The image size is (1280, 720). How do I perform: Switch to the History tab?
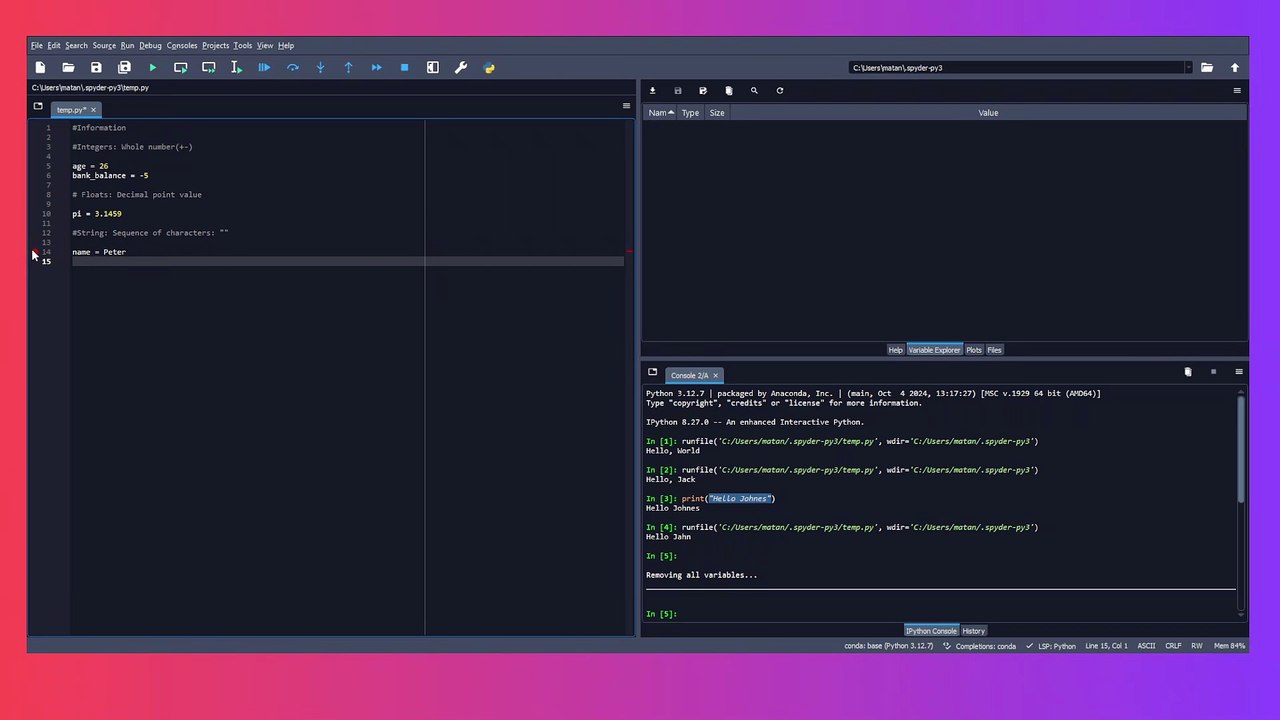coord(973,631)
